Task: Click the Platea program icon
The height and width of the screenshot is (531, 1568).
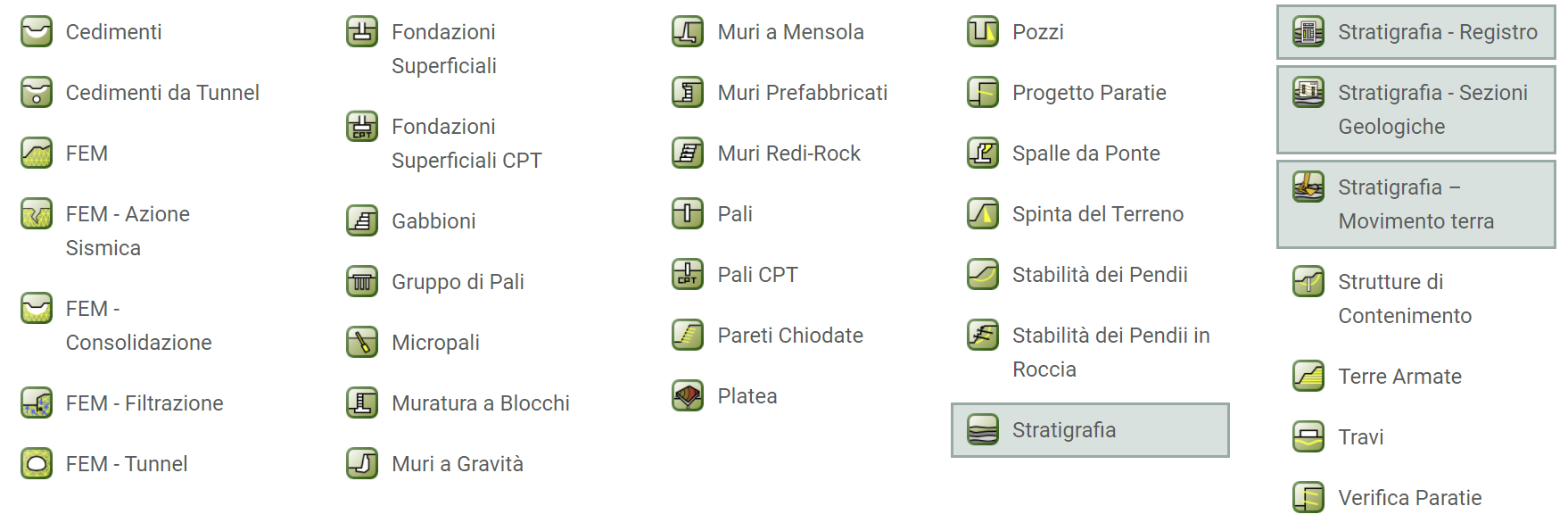Action: click(688, 396)
